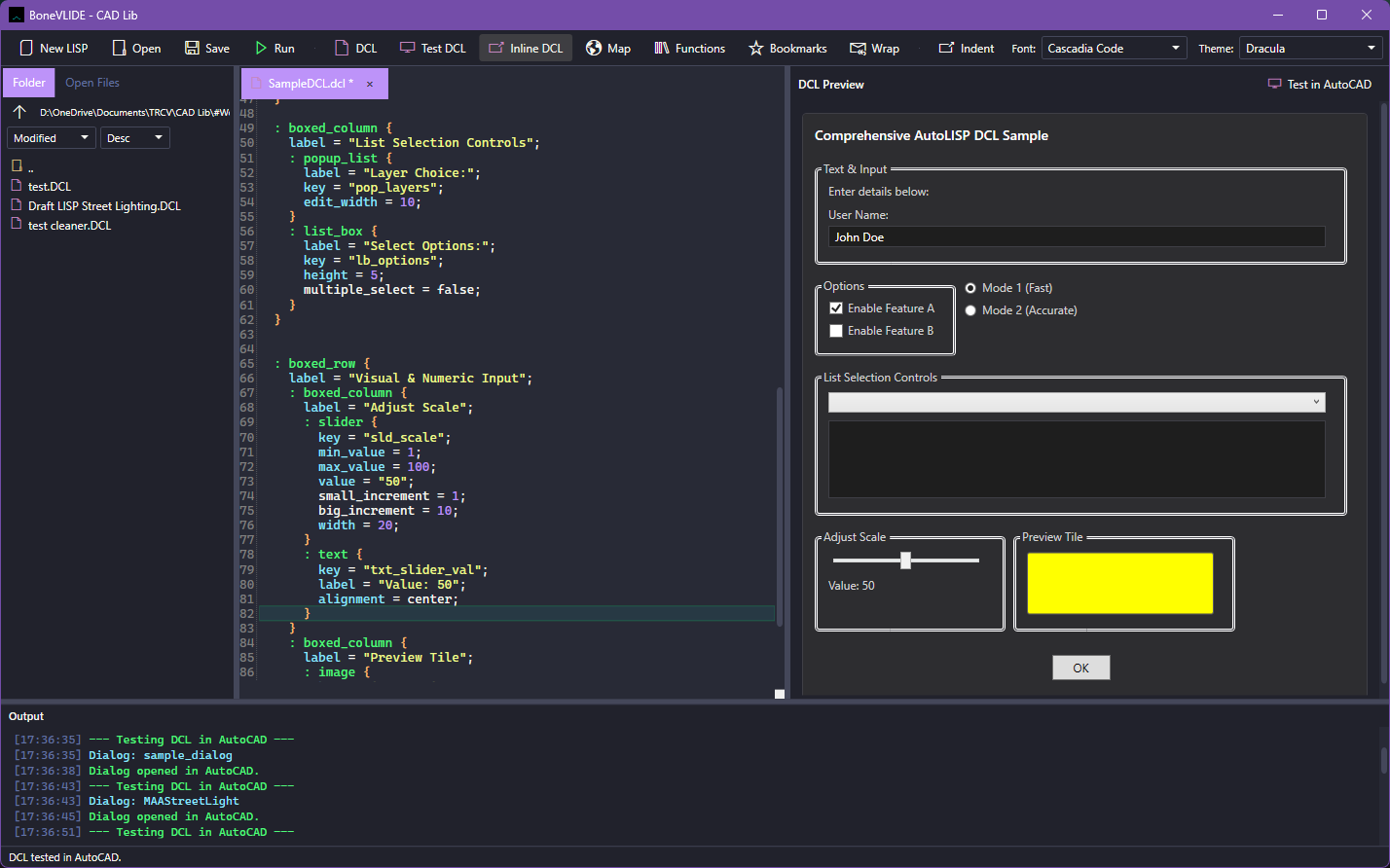This screenshot has width=1390, height=868.
Task: Click the OK button in DCL preview
Action: pos(1080,668)
